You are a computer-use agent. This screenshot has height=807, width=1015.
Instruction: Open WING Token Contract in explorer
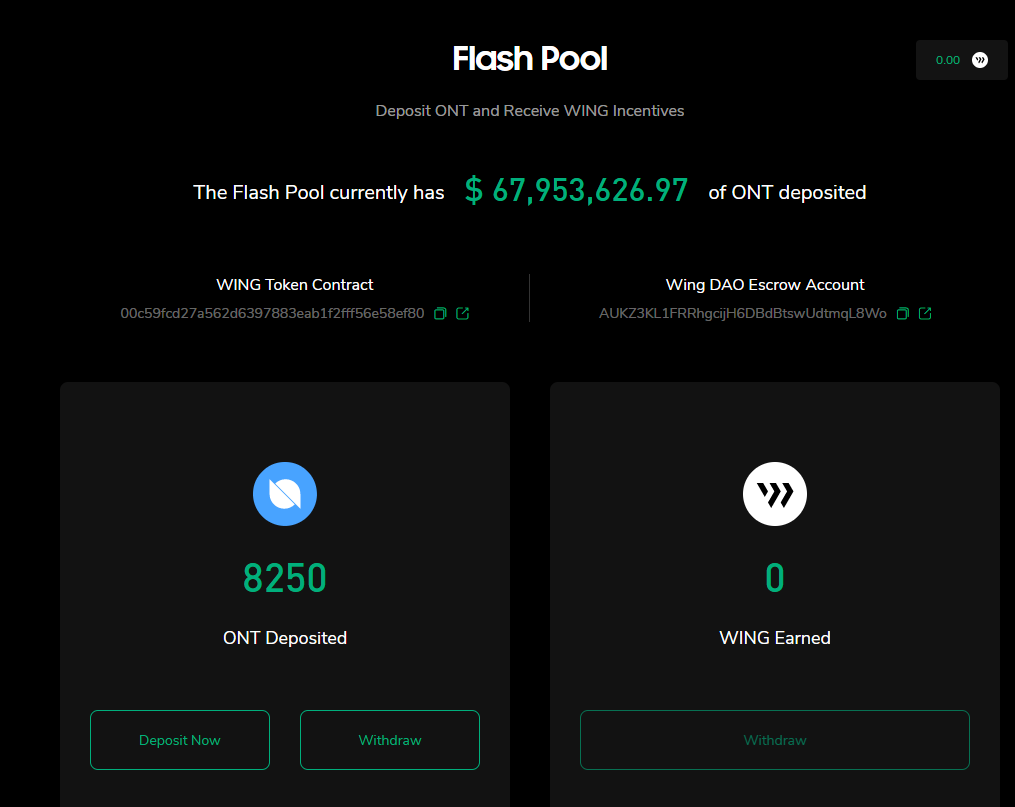pos(463,314)
